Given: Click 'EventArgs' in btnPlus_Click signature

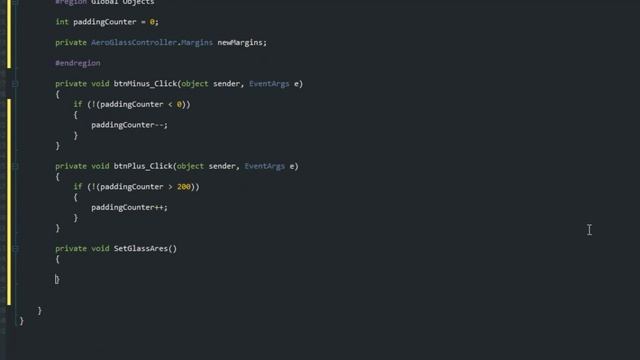Looking at the screenshot, I should coord(264,166).
